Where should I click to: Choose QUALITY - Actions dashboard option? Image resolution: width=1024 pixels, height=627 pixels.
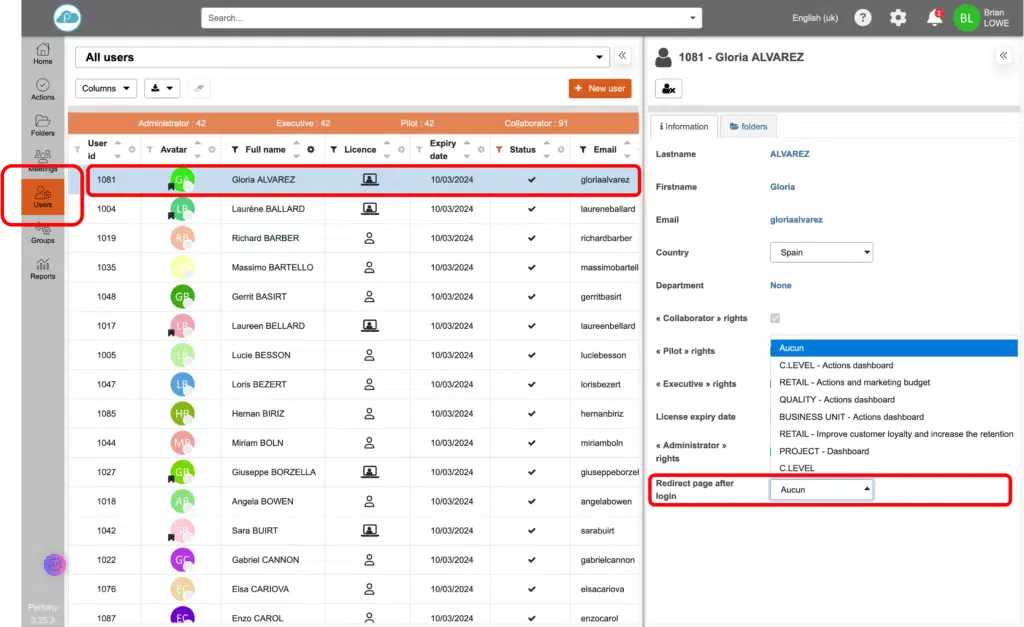click(836, 400)
